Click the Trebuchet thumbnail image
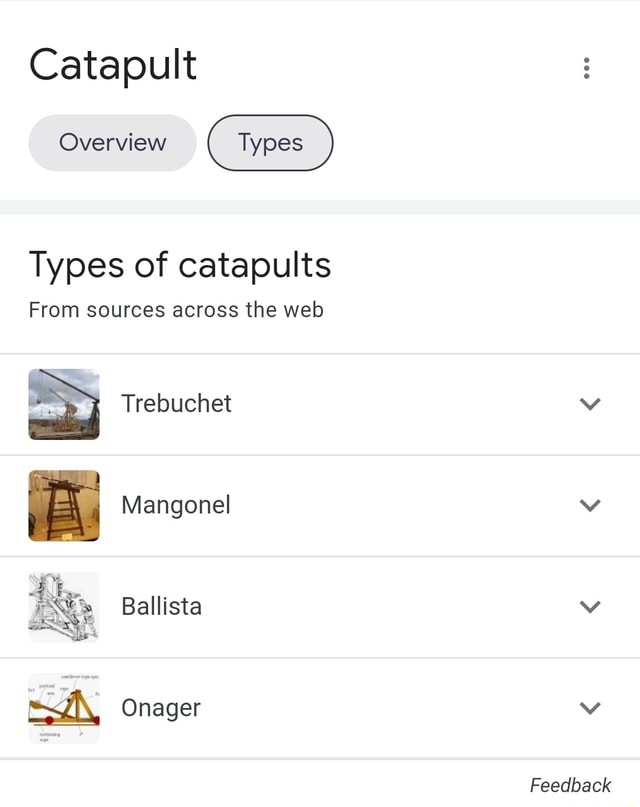This screenshot has width=640, height=807. click(64, 404)
